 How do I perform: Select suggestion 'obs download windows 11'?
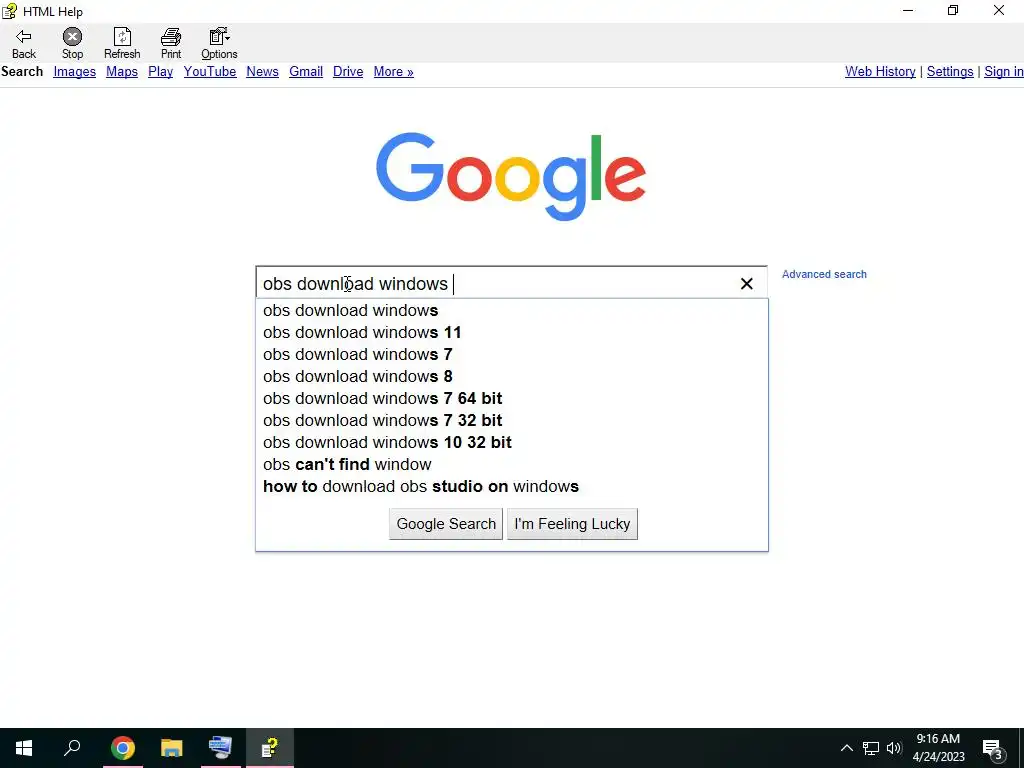coord(512,332)
